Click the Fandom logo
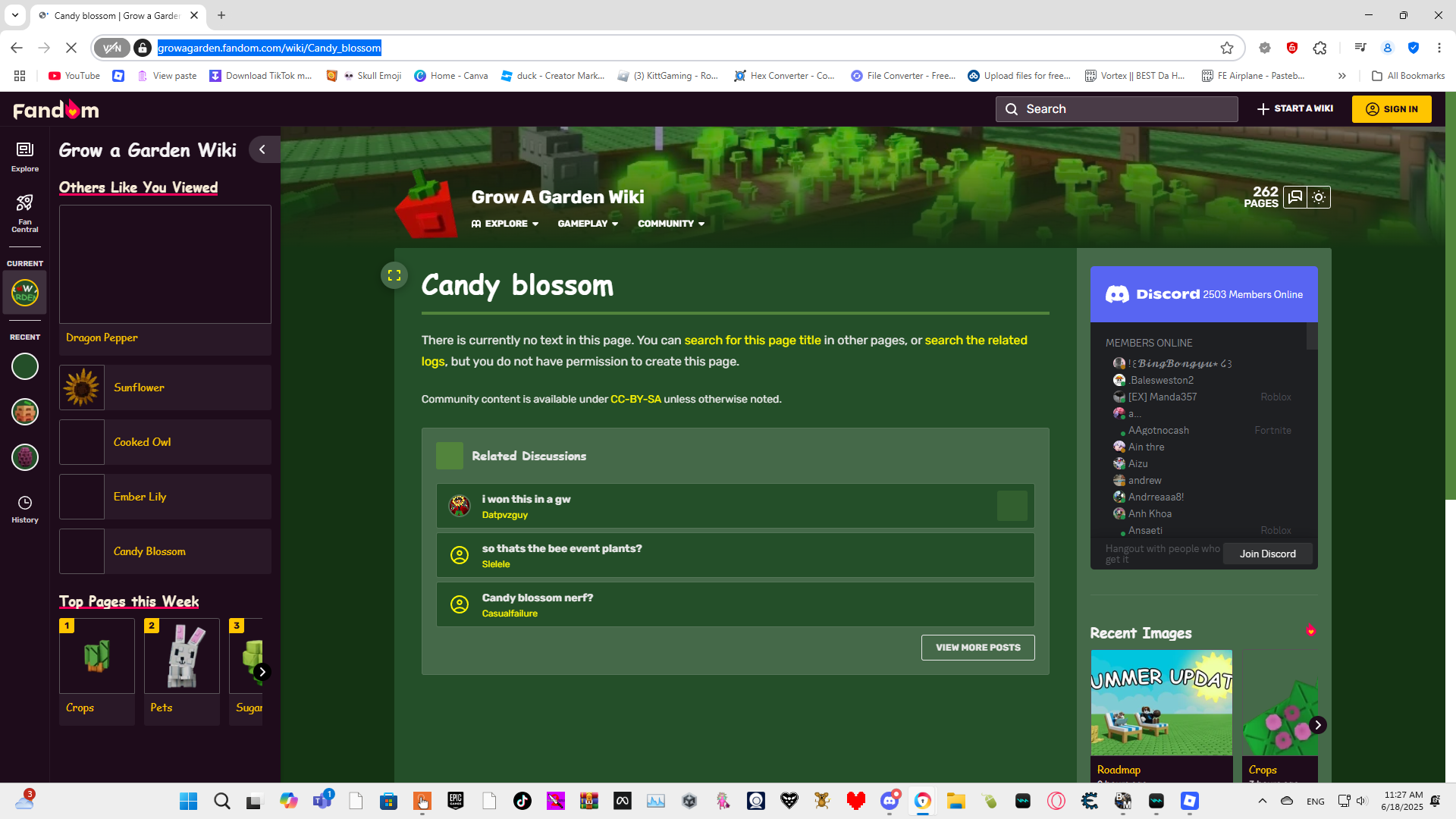The height and width of the screenshot is (819, 1456). 56,110
